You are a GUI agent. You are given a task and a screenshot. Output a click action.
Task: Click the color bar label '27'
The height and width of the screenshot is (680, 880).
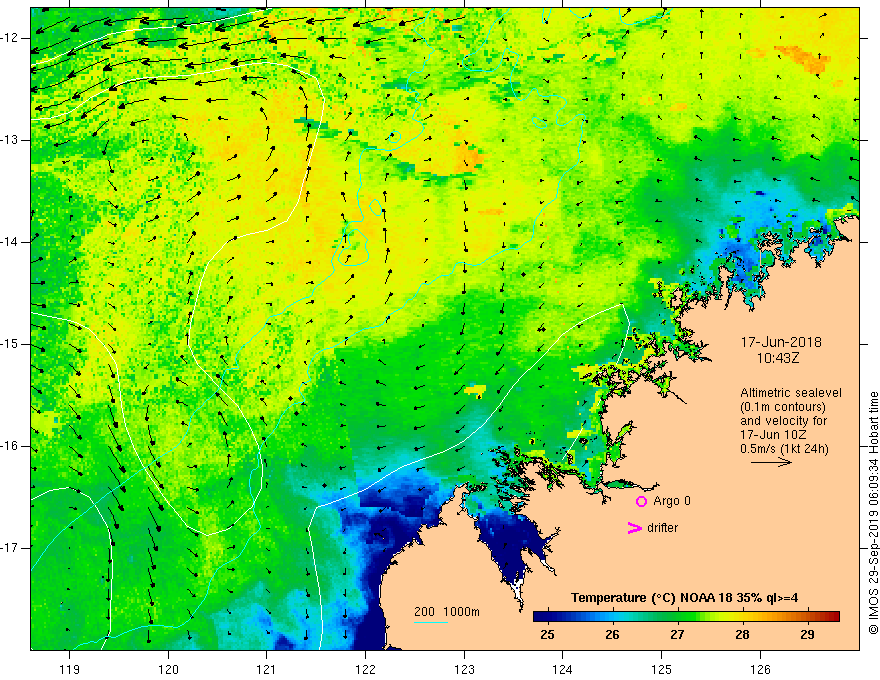click(677, 635)
